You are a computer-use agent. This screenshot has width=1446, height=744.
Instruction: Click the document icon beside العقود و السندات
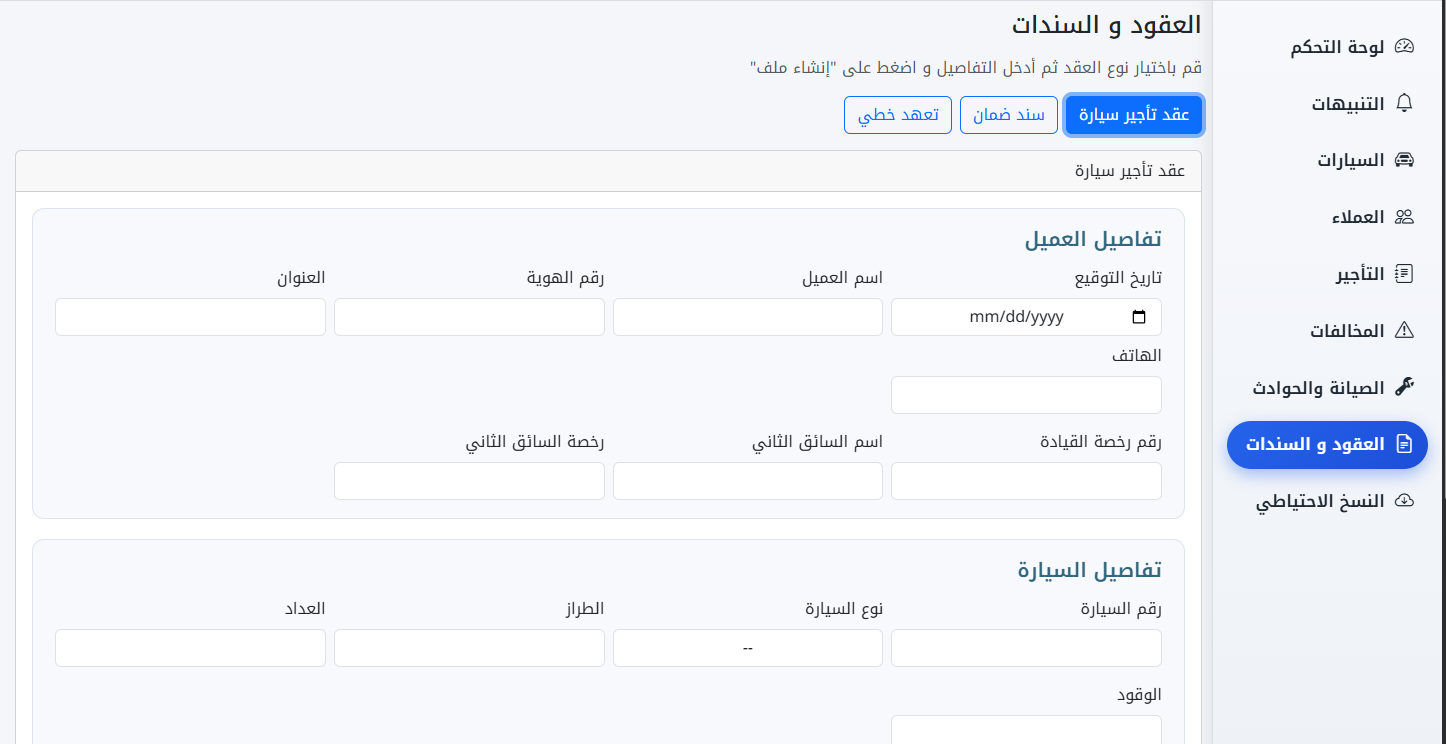coord(1404,444)
